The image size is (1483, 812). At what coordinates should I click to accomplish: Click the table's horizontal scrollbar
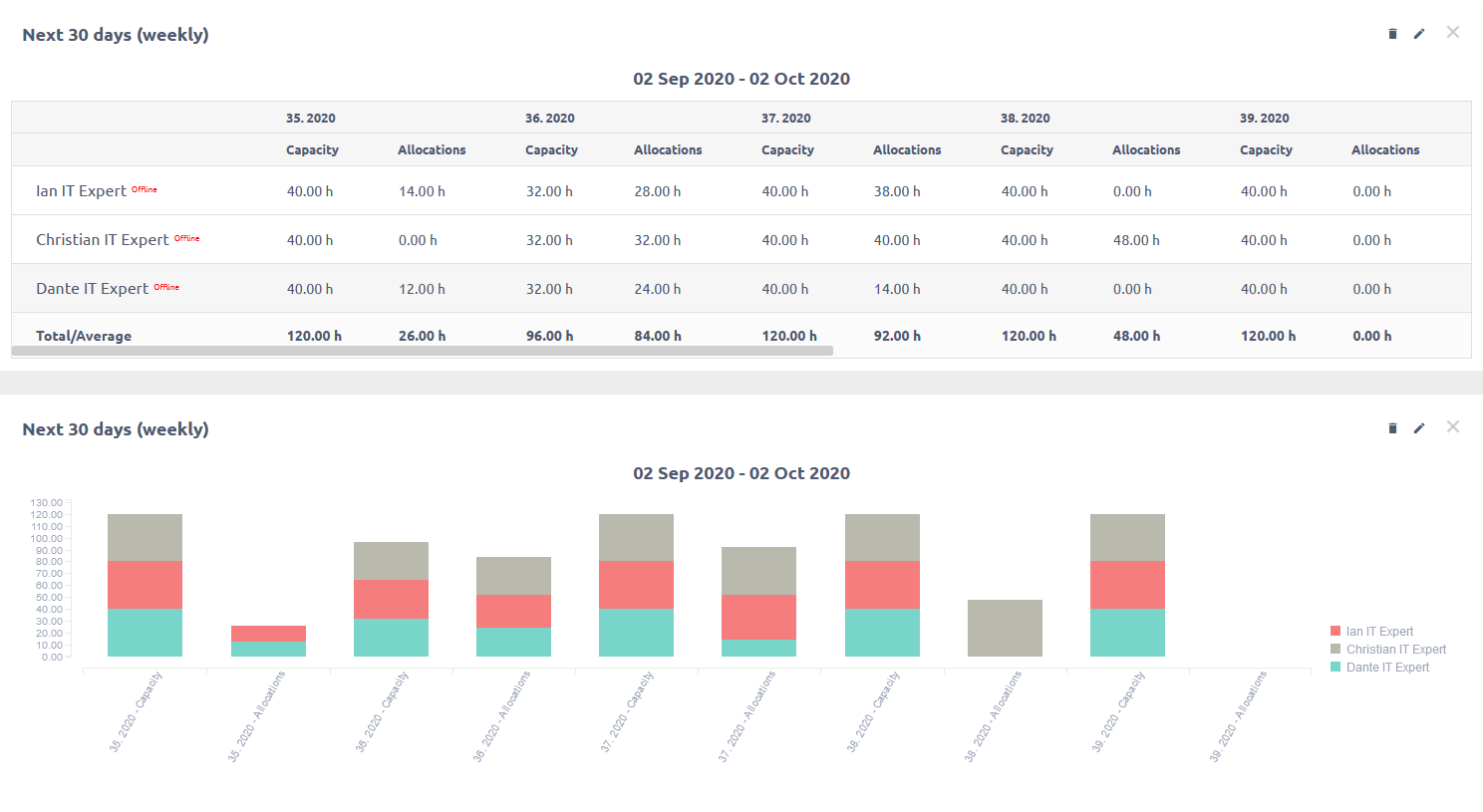click(422, 351)
